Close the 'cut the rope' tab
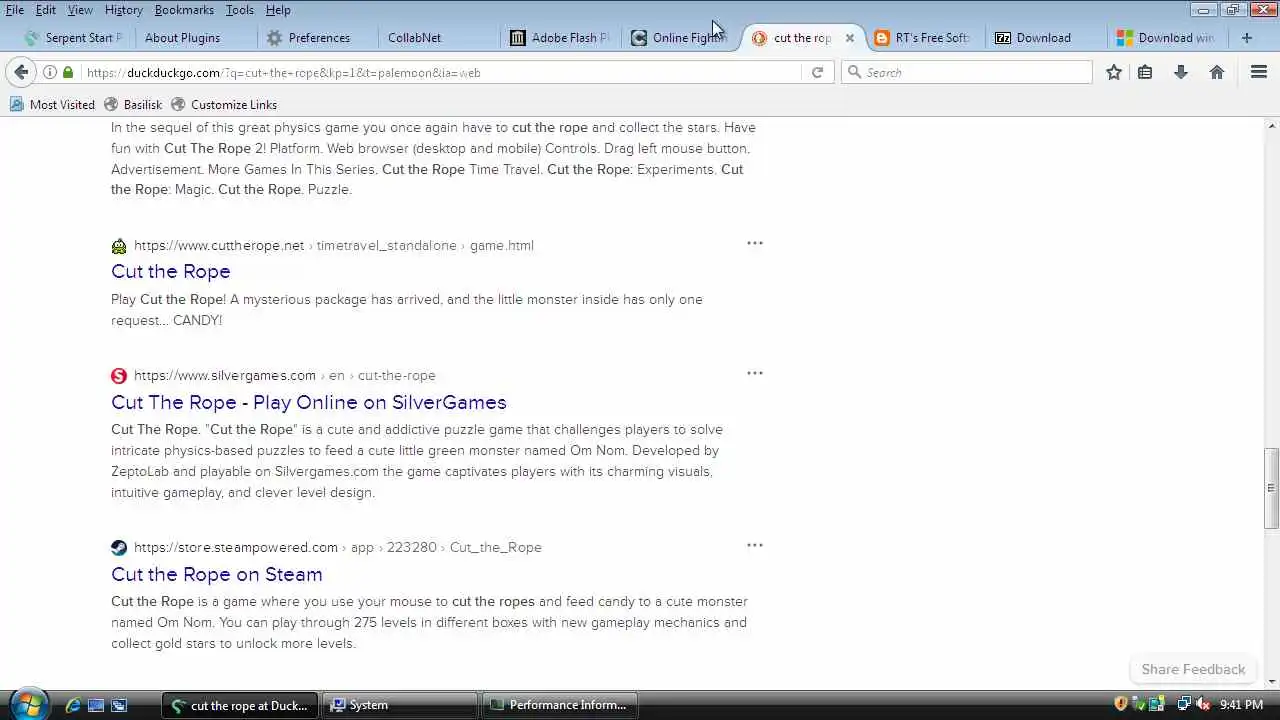The width and height of the screenshot is (1280, 720). click(849, 38)
